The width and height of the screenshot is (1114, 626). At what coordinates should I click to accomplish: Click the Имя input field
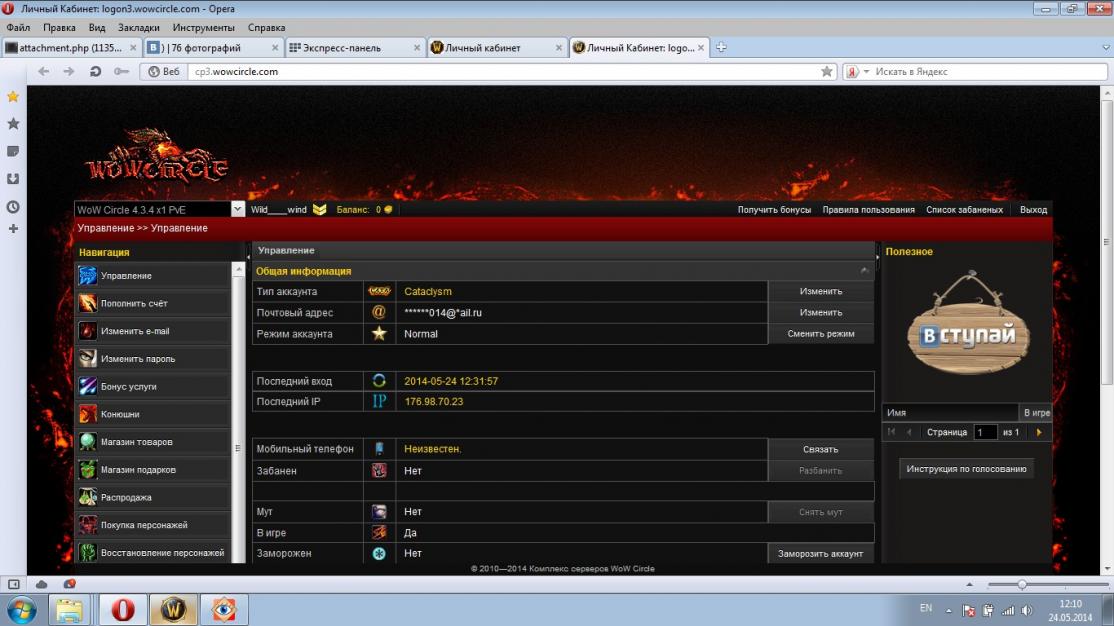[950, 412]
